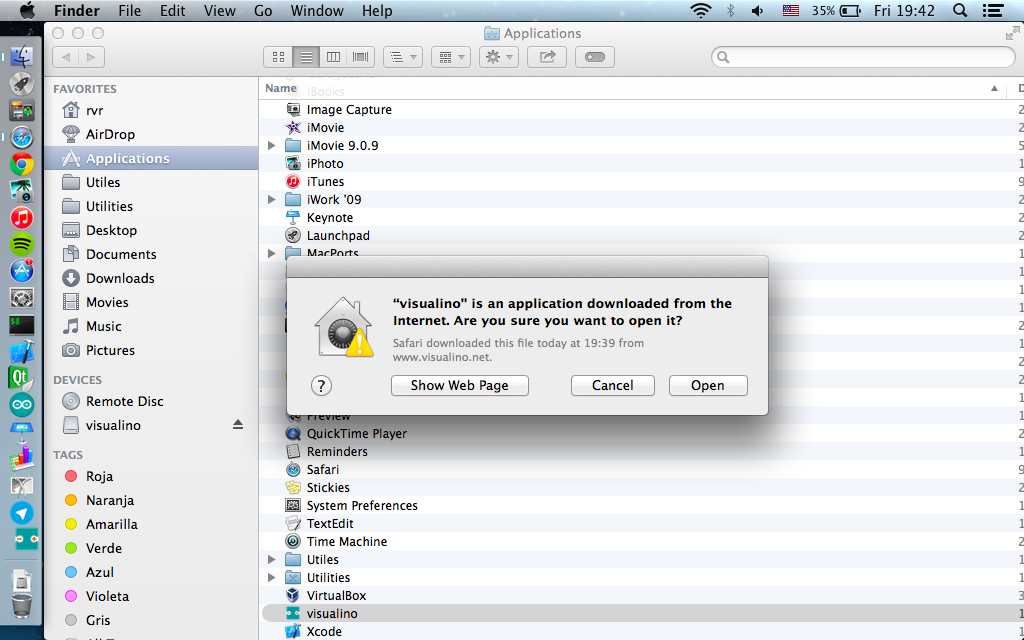Image resolution: width=1024 pixels, height=640 pixels.
Task: Open Arduino in the Dock
Action: [22, 405]
